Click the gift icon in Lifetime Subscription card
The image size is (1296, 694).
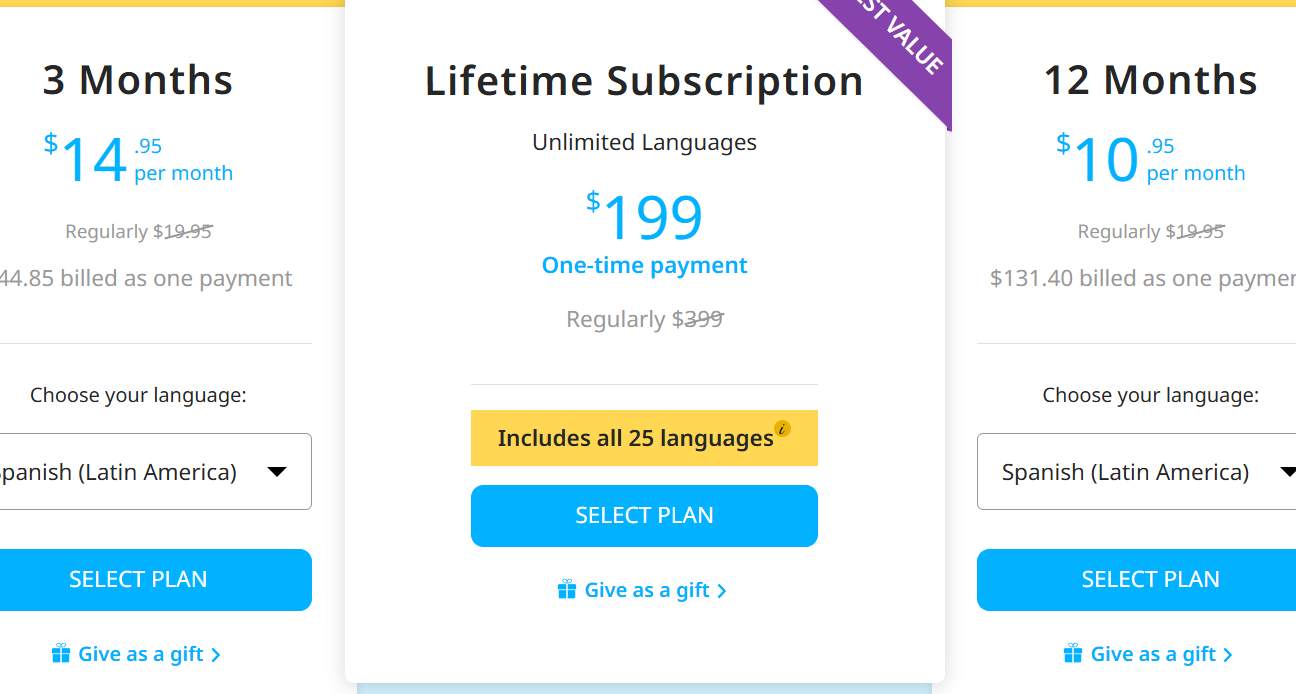[567, 590]
